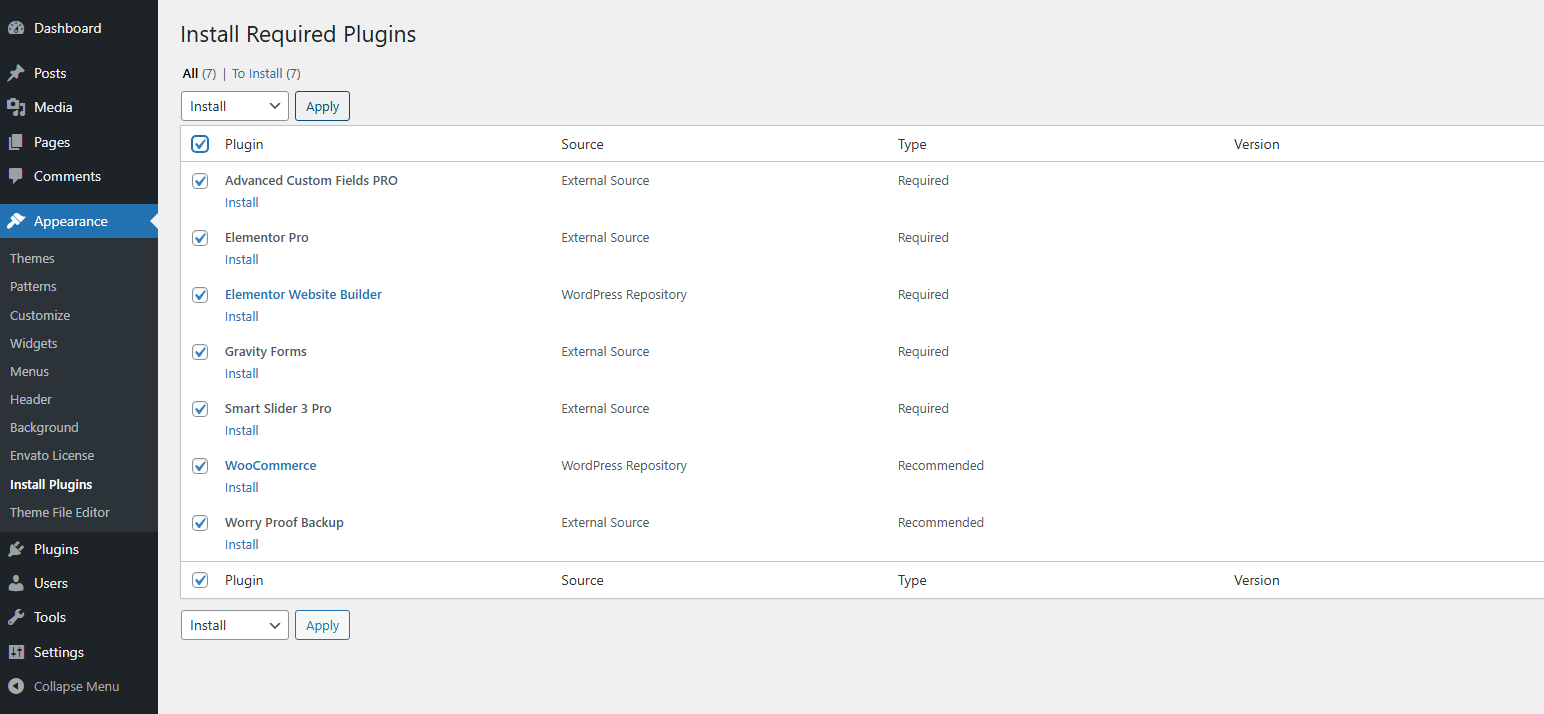
Task: Open the bottom bulk actions Install dropdown
Action: pyautogui.click(x=234, y=625)
